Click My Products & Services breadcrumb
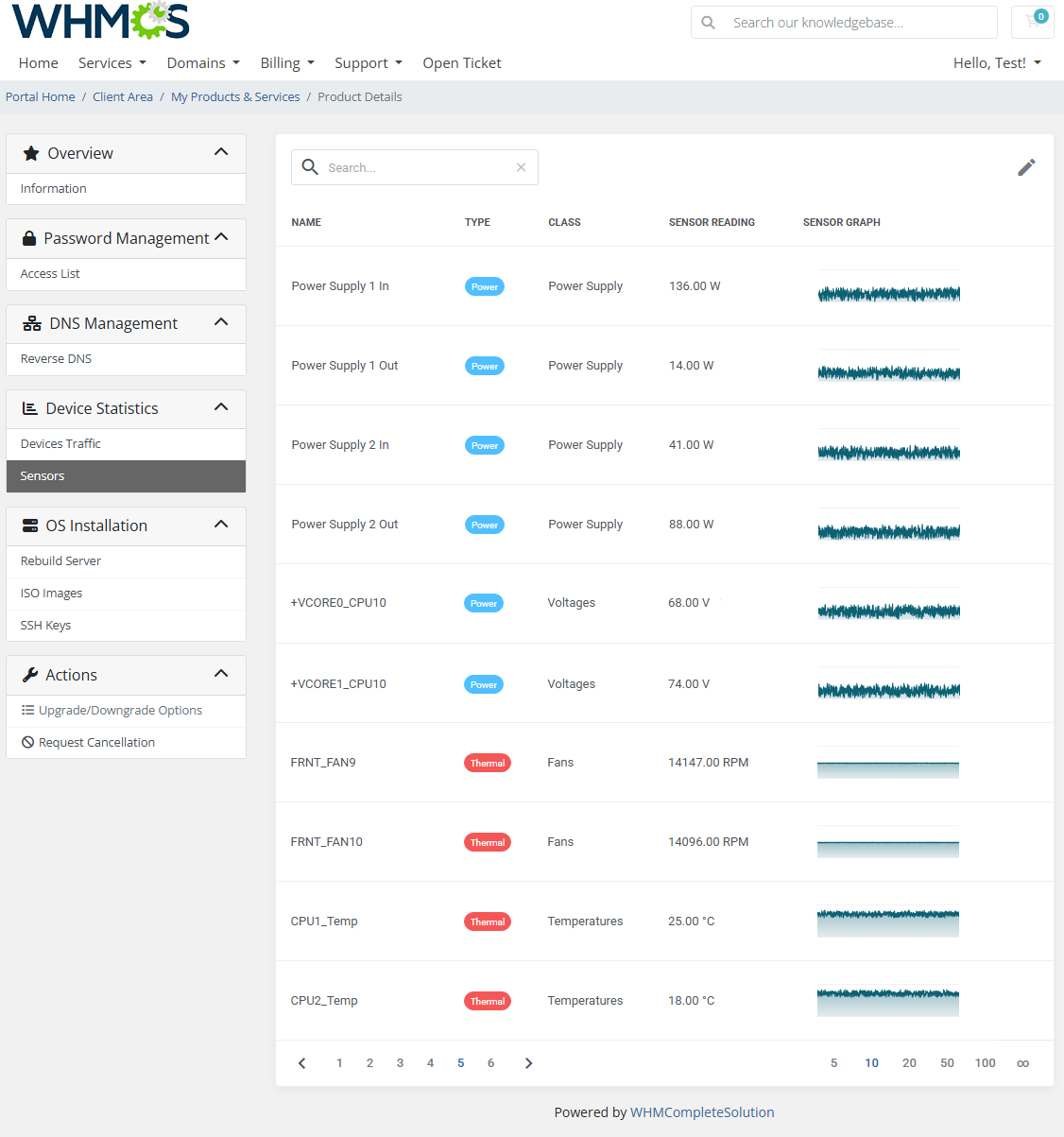Viewport: 1064px width, 1137px height. [235, 97]
